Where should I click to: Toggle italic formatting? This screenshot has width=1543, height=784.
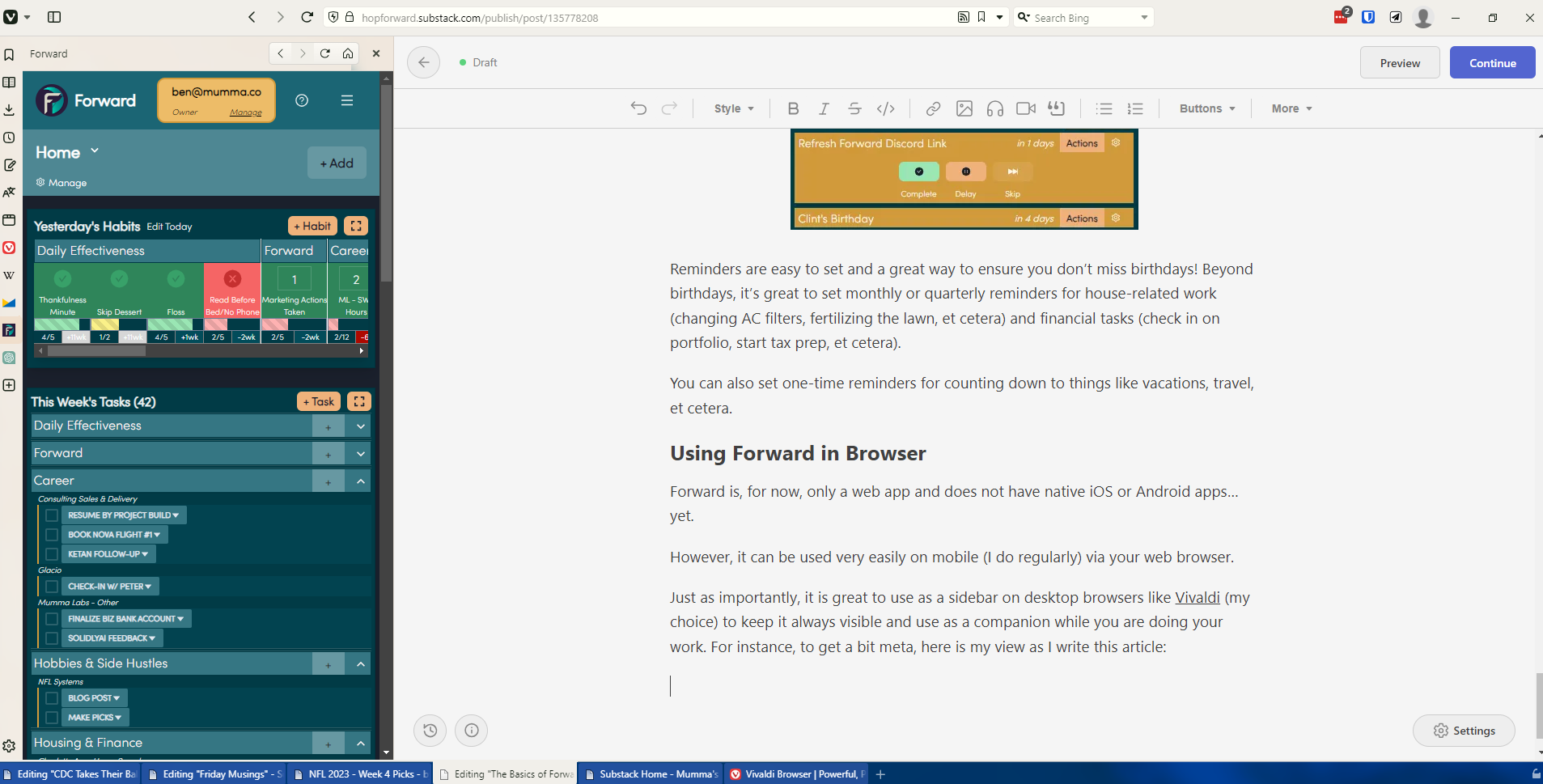click(x=824, y=108)
